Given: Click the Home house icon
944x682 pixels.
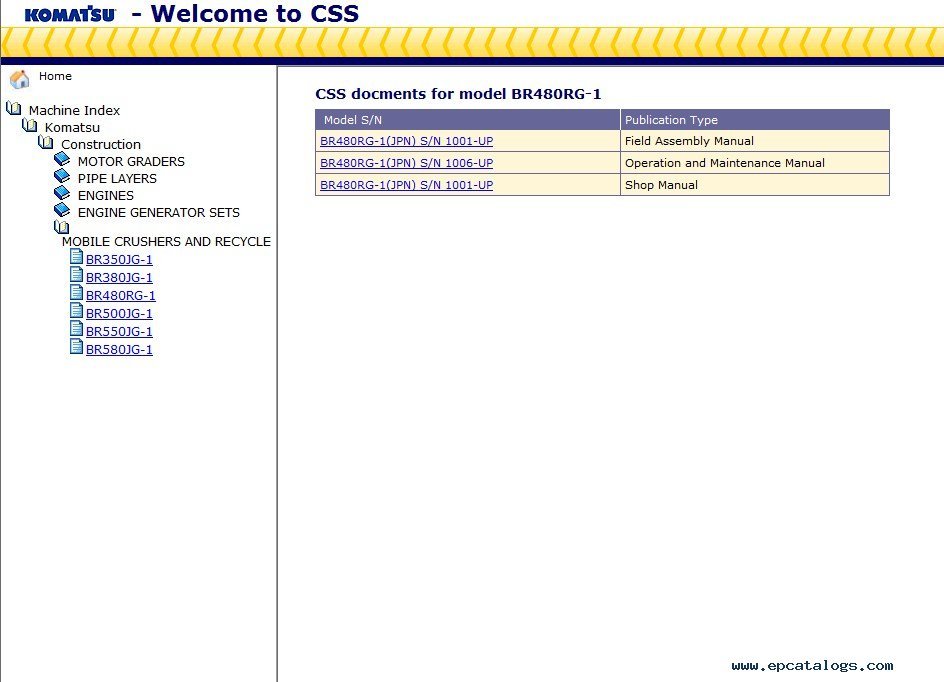Looking at the screenshot, I should (19, 79).
